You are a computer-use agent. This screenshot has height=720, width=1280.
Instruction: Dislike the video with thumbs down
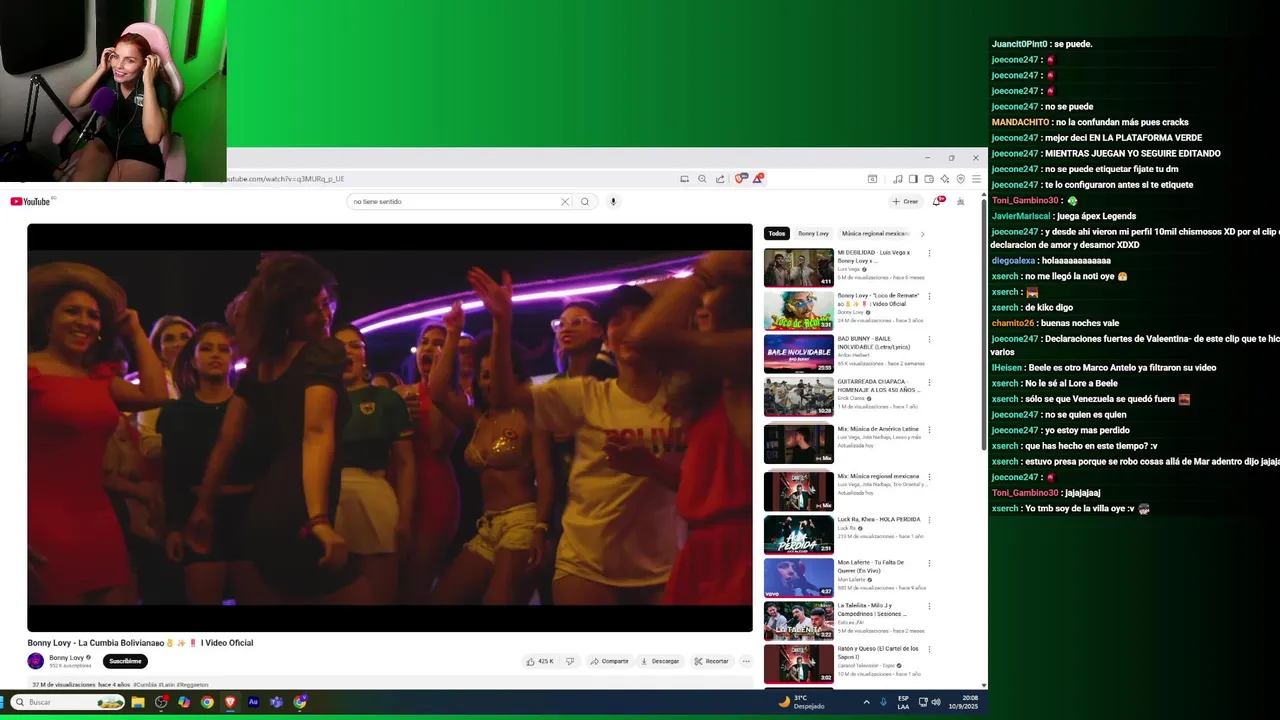pos(570,661)
